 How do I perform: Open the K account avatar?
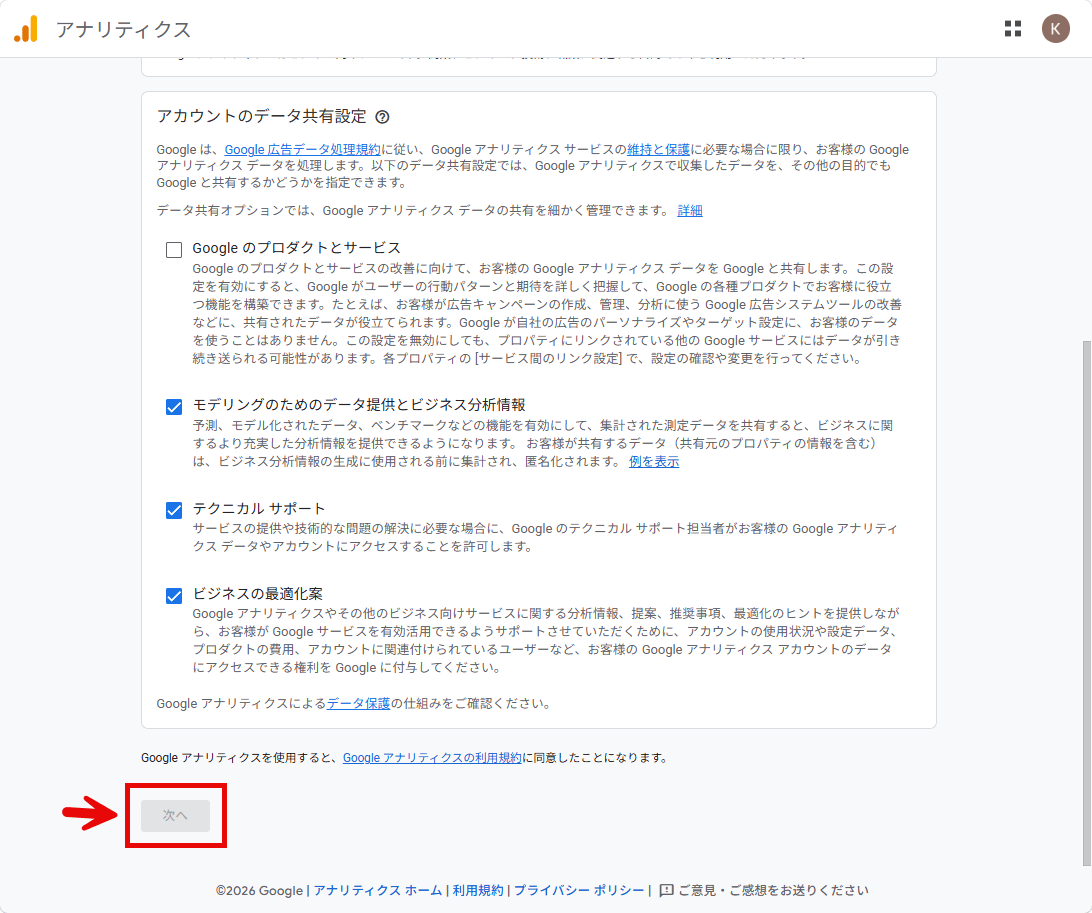1055,29
